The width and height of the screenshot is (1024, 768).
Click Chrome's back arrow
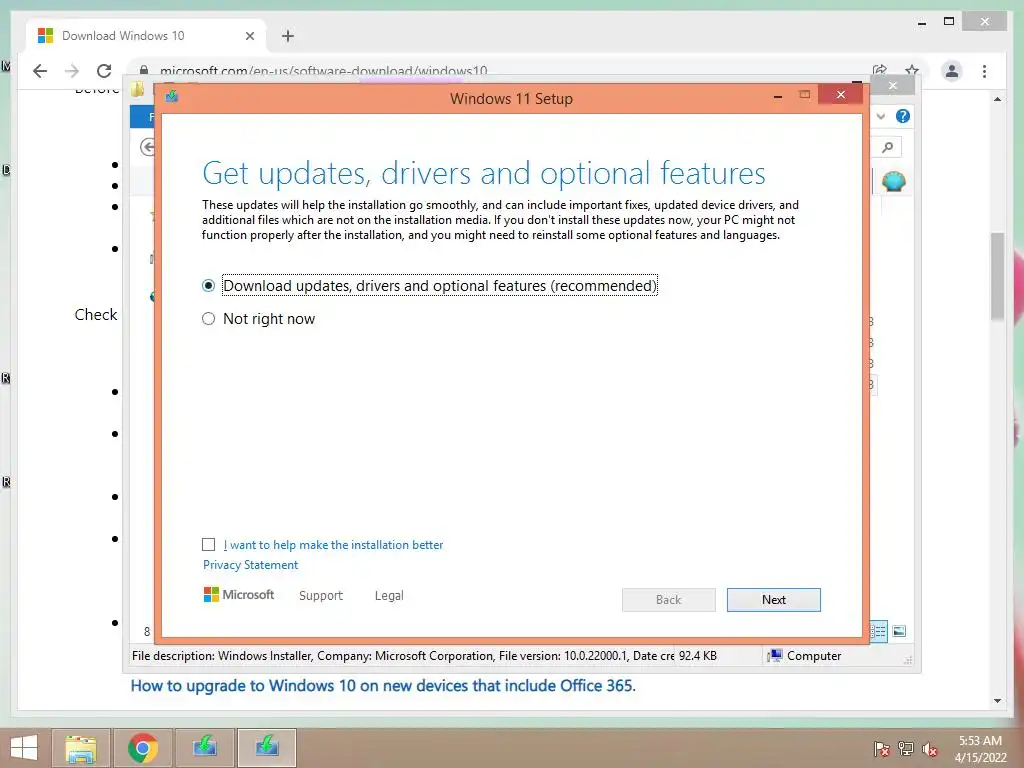coord(40,71)
